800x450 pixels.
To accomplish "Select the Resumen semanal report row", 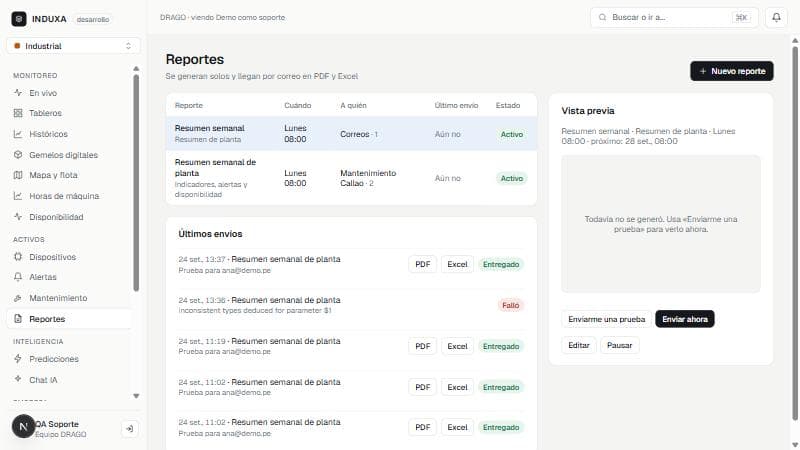I will (x=351, y=134).
